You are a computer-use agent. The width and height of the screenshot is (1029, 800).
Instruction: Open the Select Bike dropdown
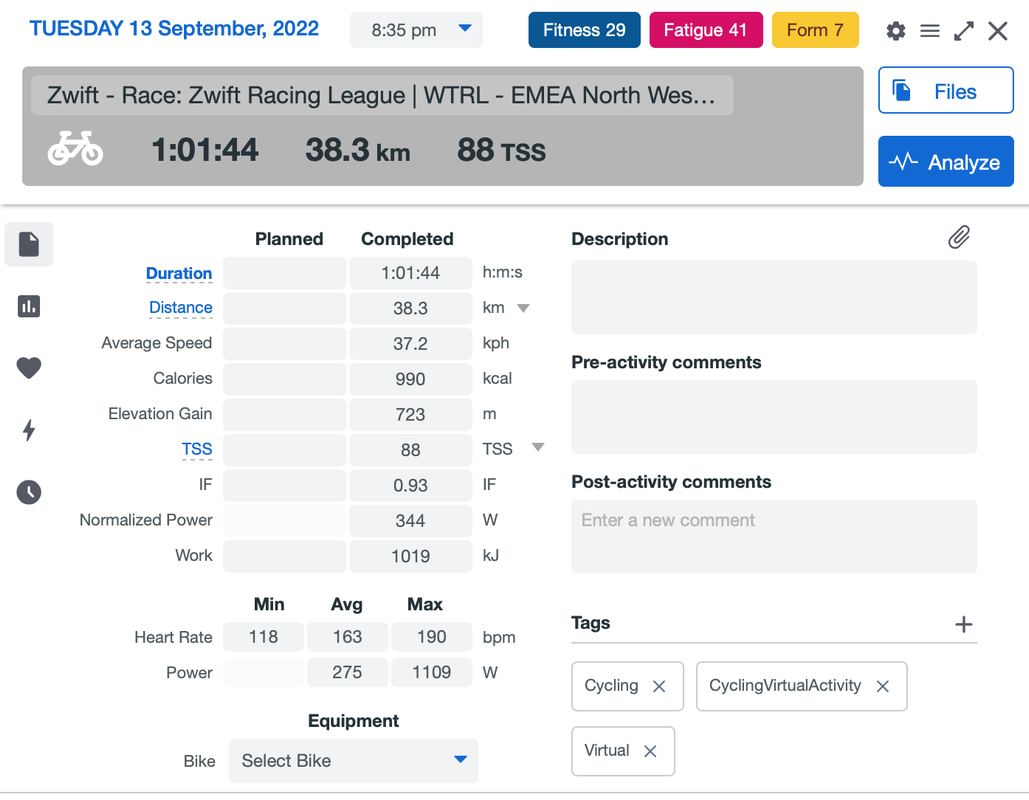click(x=353, y=761)
